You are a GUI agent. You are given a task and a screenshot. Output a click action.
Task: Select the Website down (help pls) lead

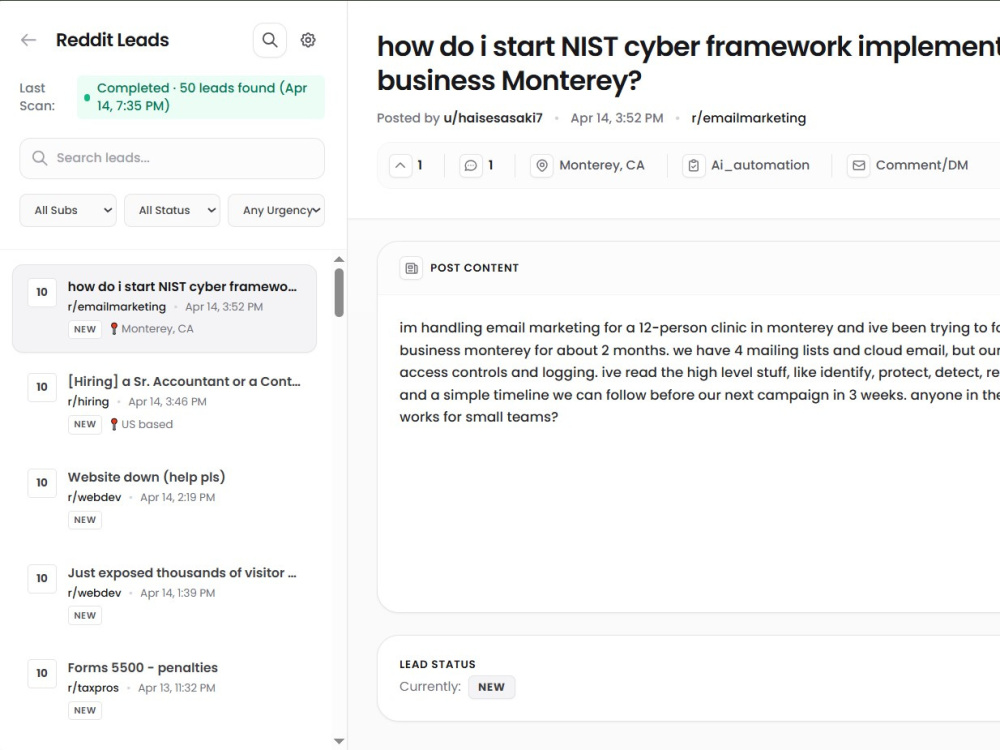(165, 499)
